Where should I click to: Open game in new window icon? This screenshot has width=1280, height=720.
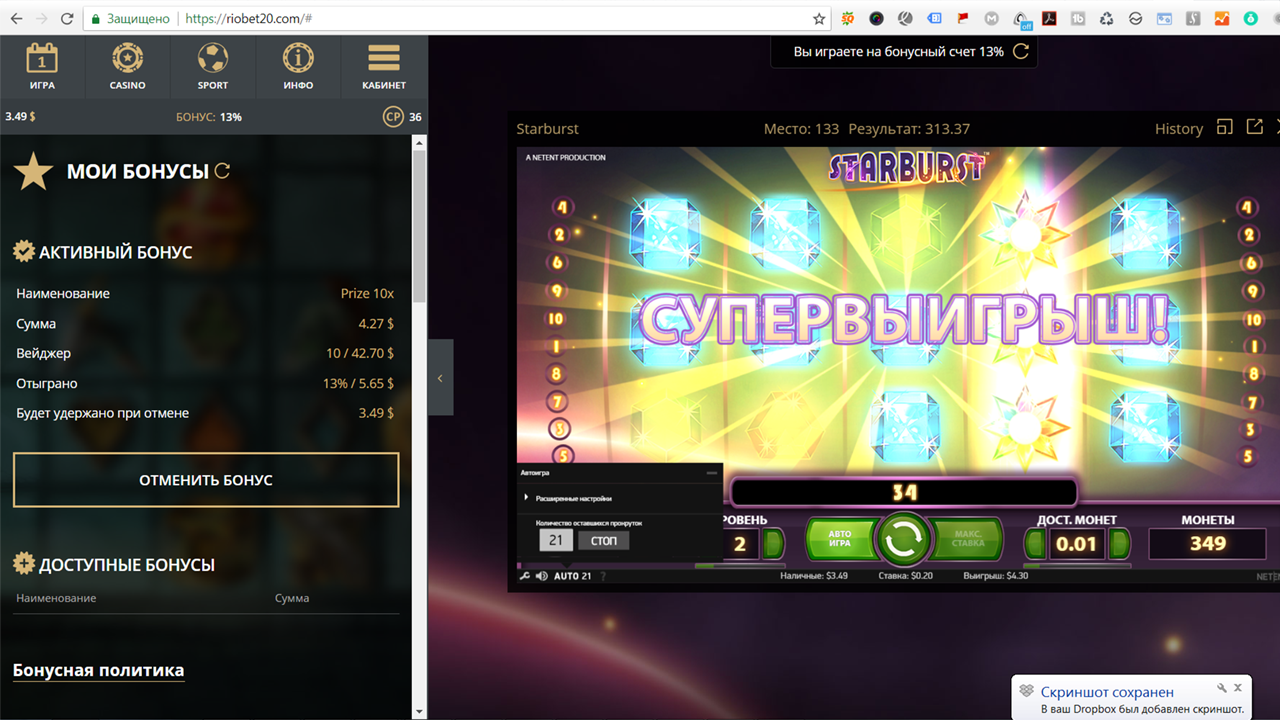[1255, 127]
